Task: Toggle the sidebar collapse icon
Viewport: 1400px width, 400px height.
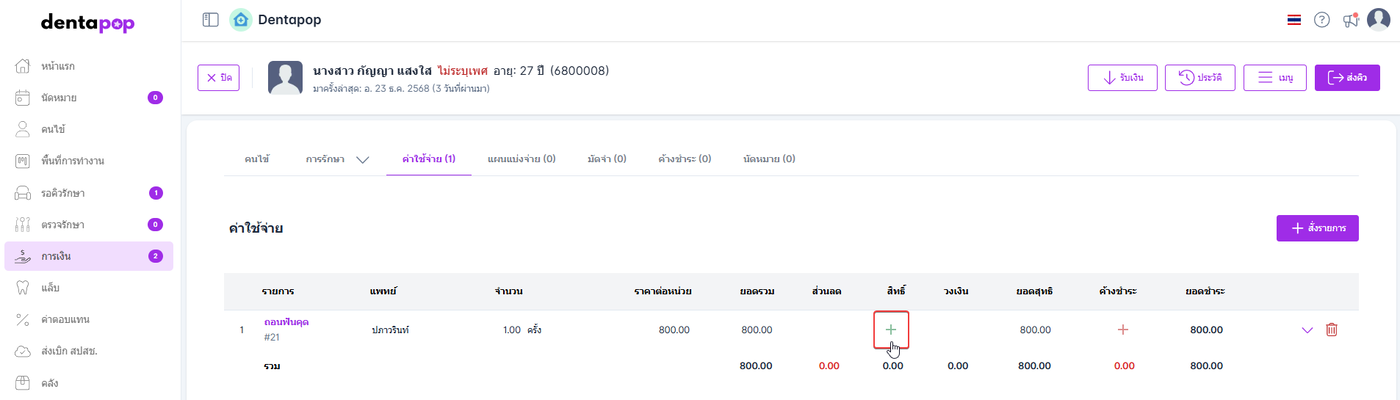Action: point(210,19)
